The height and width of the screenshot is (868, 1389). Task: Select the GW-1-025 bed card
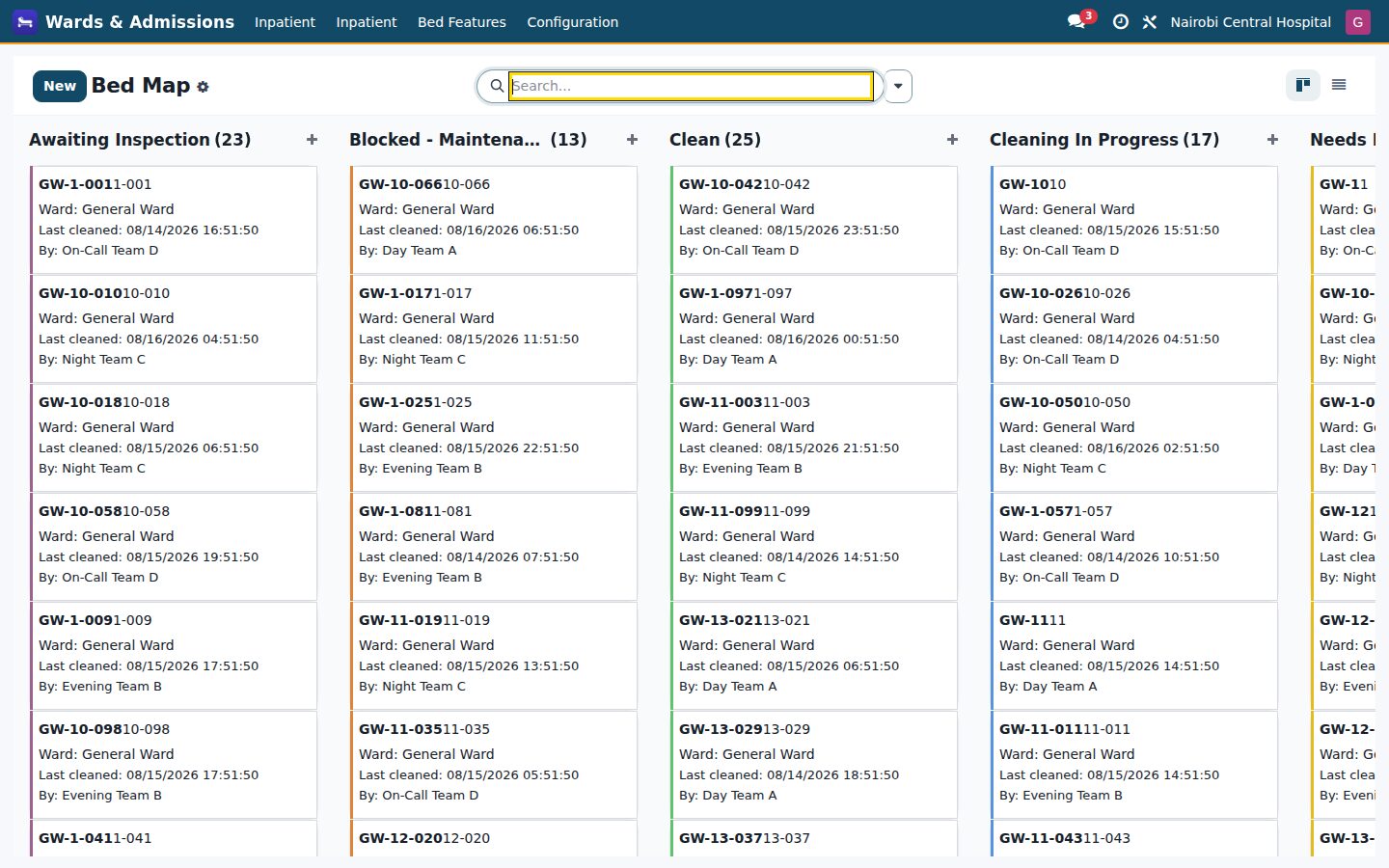tap(494, 438)
